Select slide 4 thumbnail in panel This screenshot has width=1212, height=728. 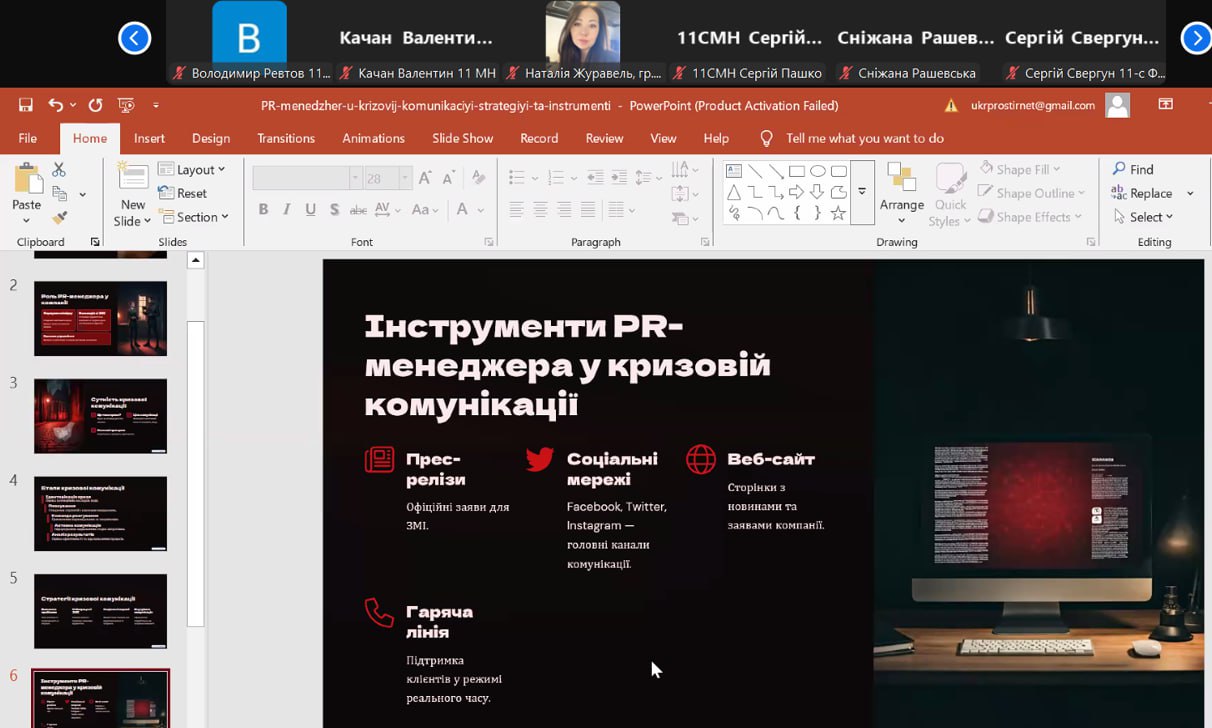[x=100, y=513]
